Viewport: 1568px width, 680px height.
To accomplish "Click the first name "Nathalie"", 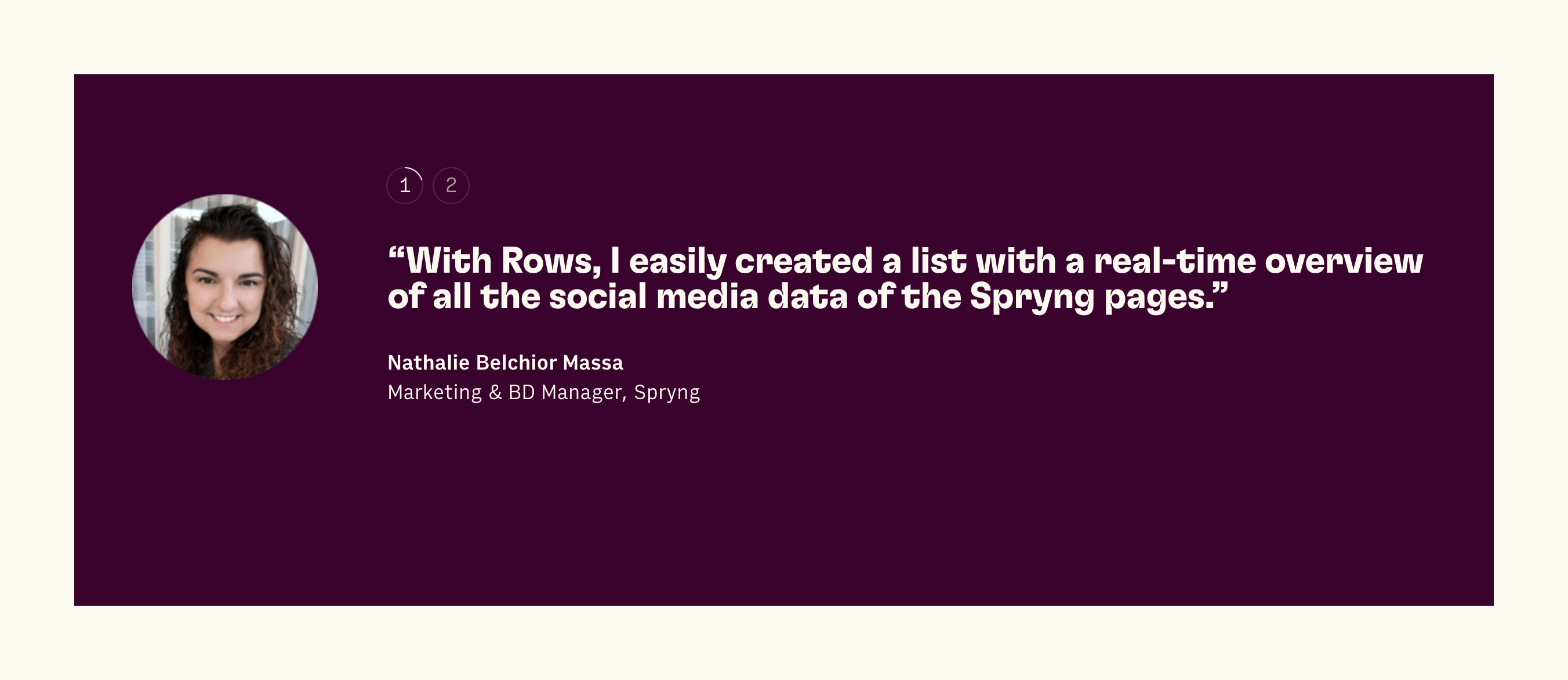I will point(429,363).
